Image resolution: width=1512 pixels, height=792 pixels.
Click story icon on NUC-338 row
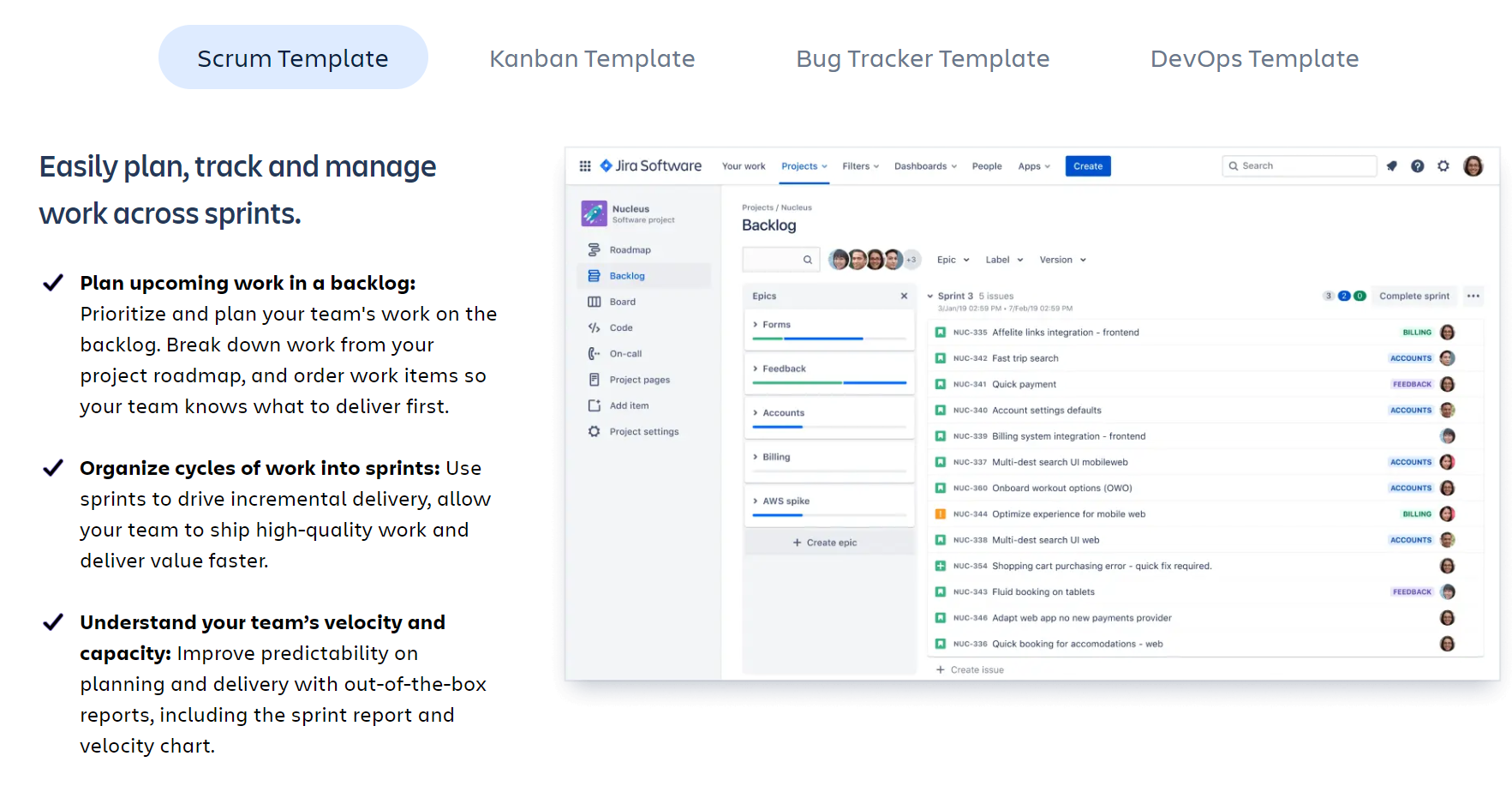coord(940,540)
